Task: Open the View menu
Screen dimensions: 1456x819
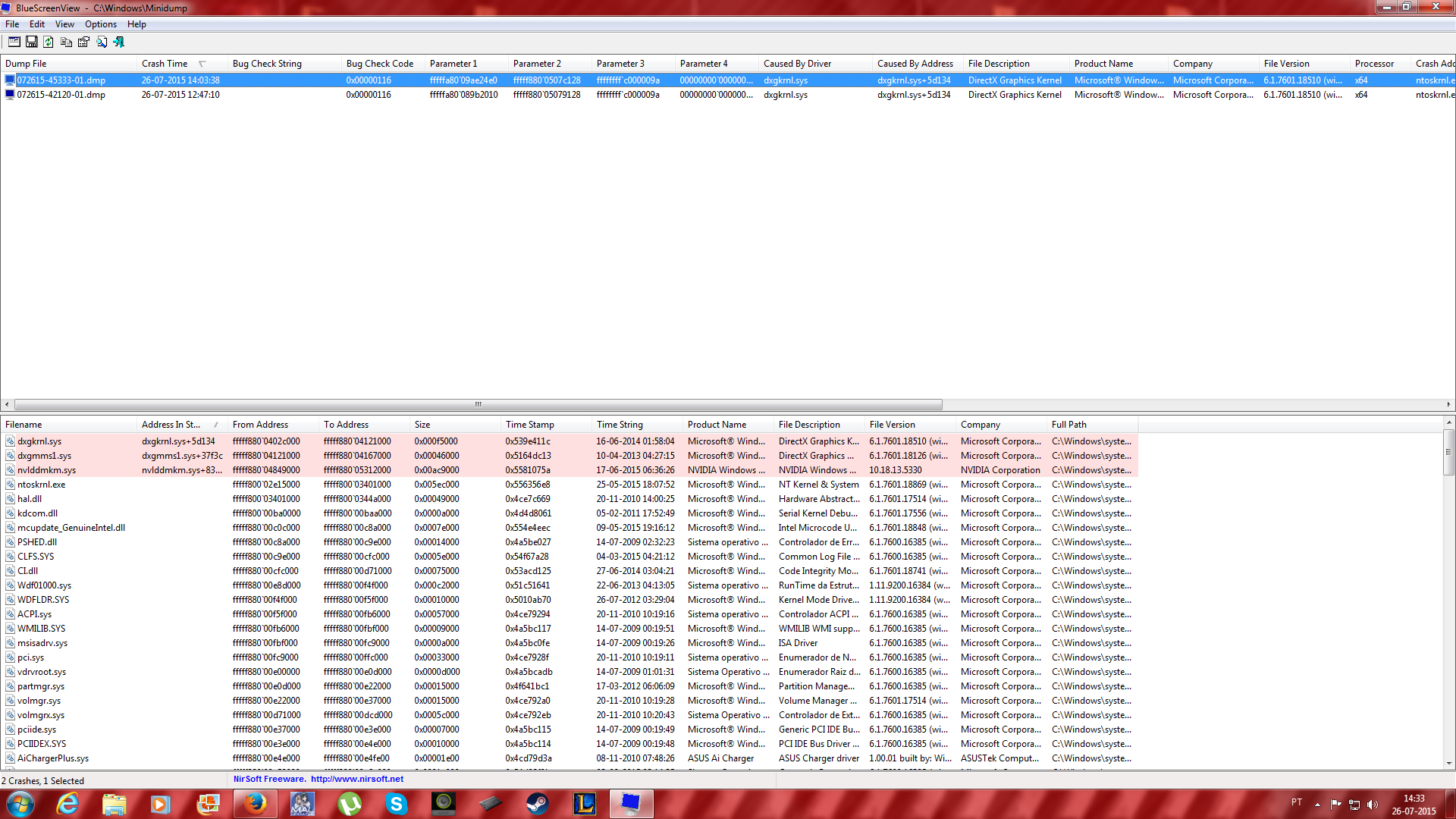Action: click(64, 24)
